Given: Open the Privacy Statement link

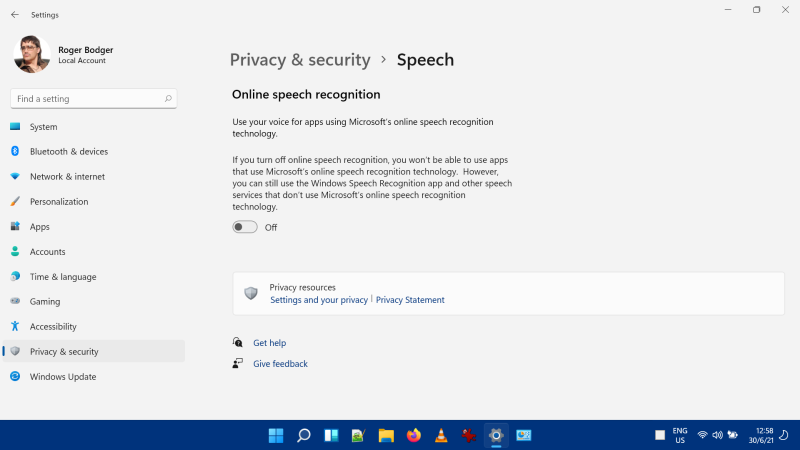Looking at the screenshot, I should [x=410, y=299].
